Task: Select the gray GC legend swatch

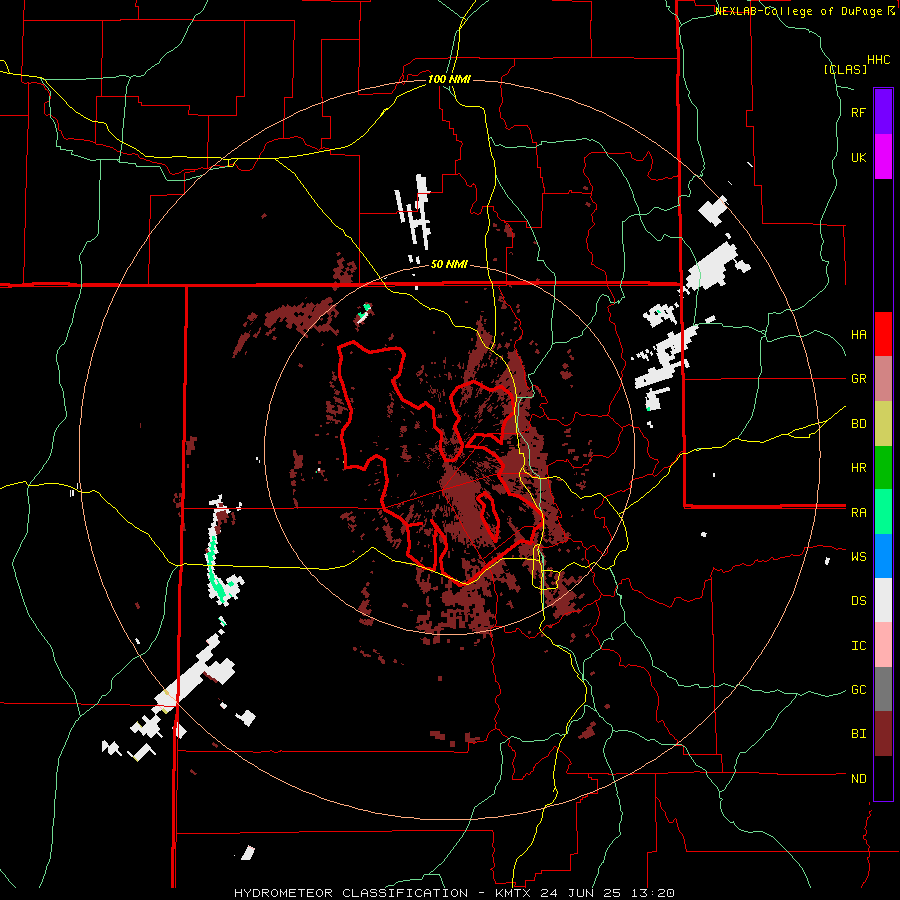Action: [883, 689]
